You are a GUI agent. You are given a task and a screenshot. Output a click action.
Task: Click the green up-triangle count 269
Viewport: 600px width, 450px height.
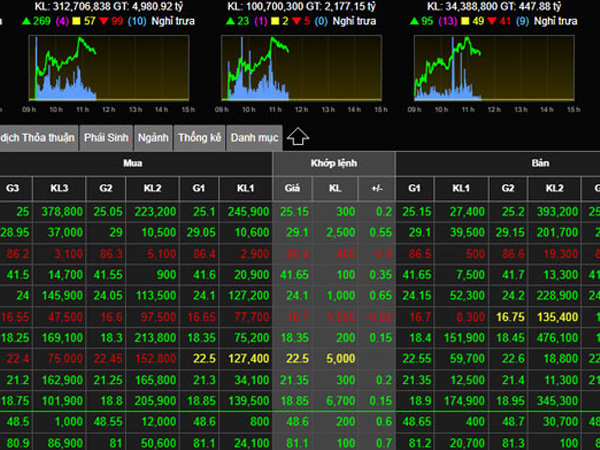(x=36, y=21)
